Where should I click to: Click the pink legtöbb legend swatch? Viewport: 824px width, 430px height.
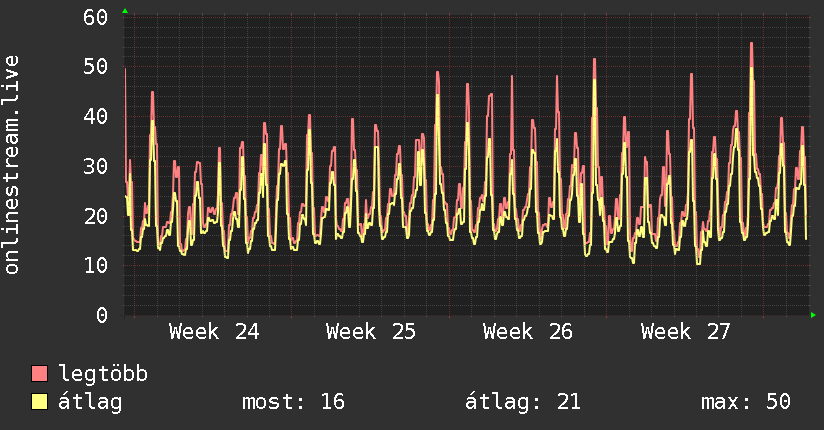(x=39, y=373)
